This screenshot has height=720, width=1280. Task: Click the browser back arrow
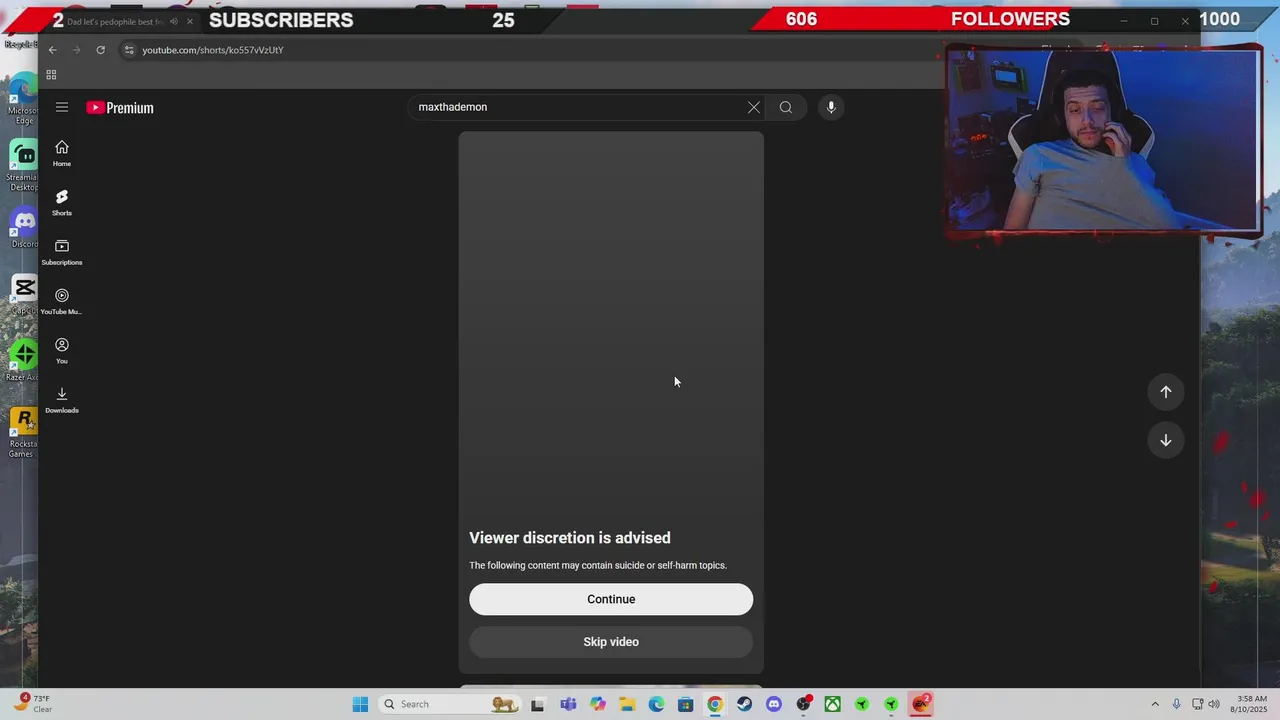[53, 50]
